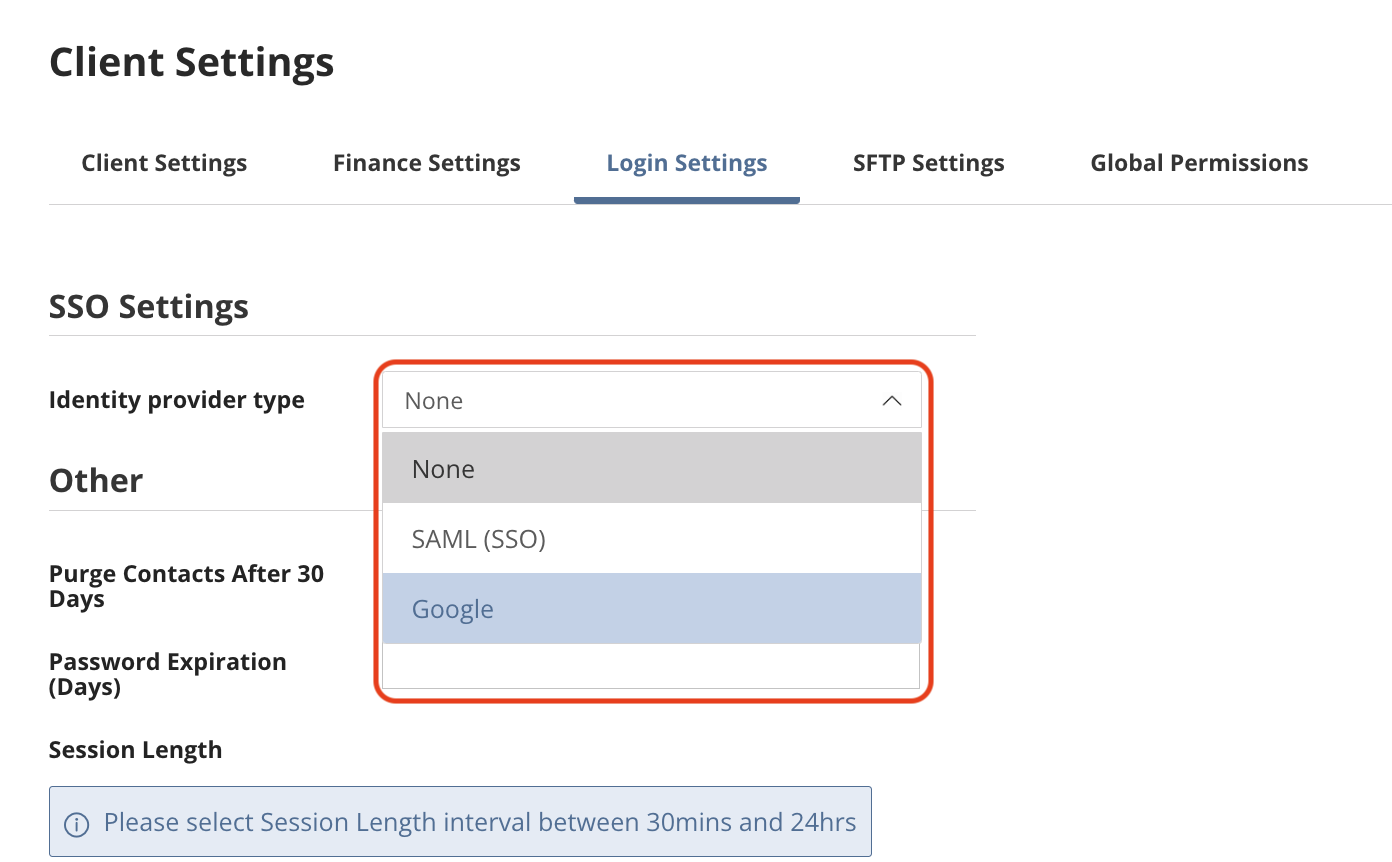Select the Login Settings tab
Viewport: 1392px width, 862px height.
click(687, 164)
